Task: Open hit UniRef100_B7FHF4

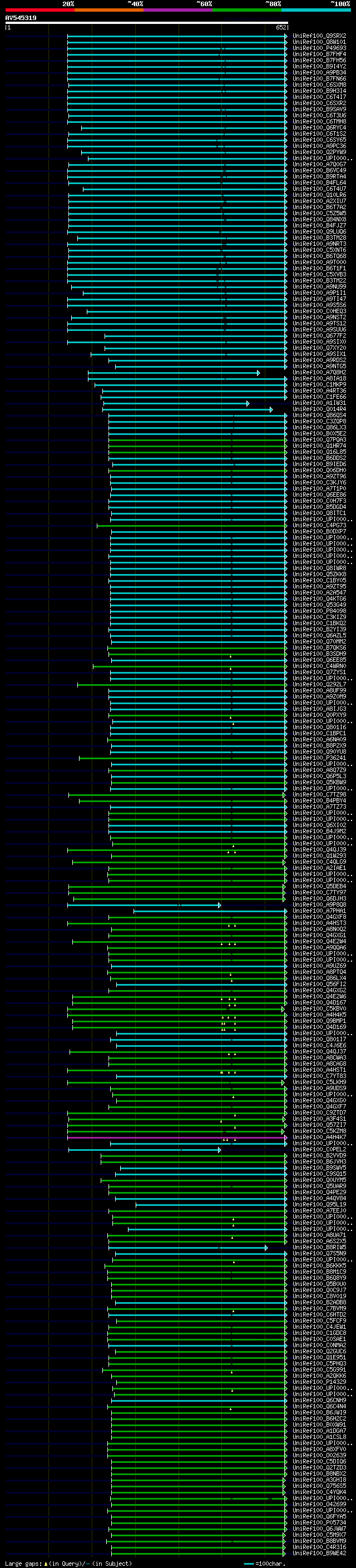Action: (319, 54)
